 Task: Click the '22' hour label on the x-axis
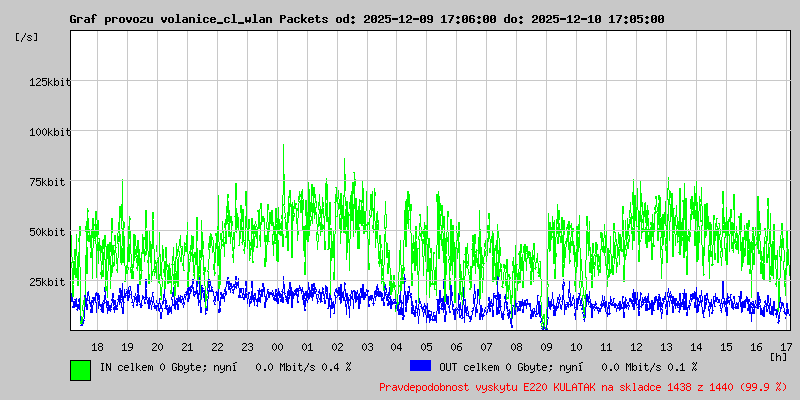pos(217,347)
